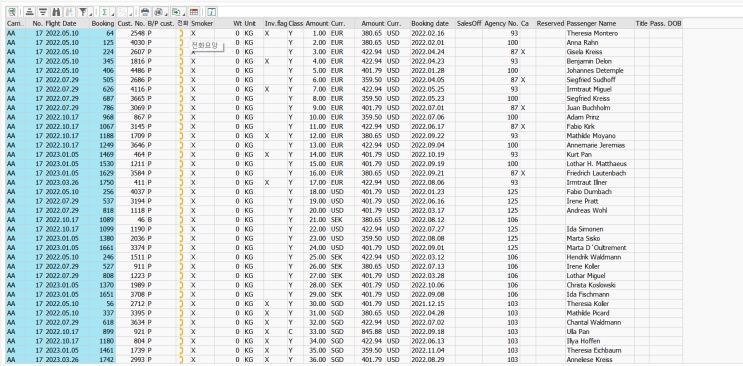Click phone icon in Hendrik Waldmann row
The width and height of the screenshot is (743, 366).
(181, 257)
